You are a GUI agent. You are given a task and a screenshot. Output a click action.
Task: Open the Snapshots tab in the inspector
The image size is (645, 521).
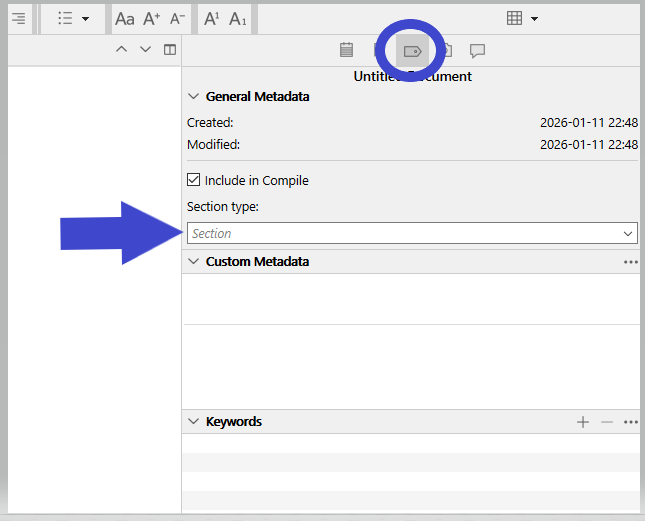tap(445, 50)
